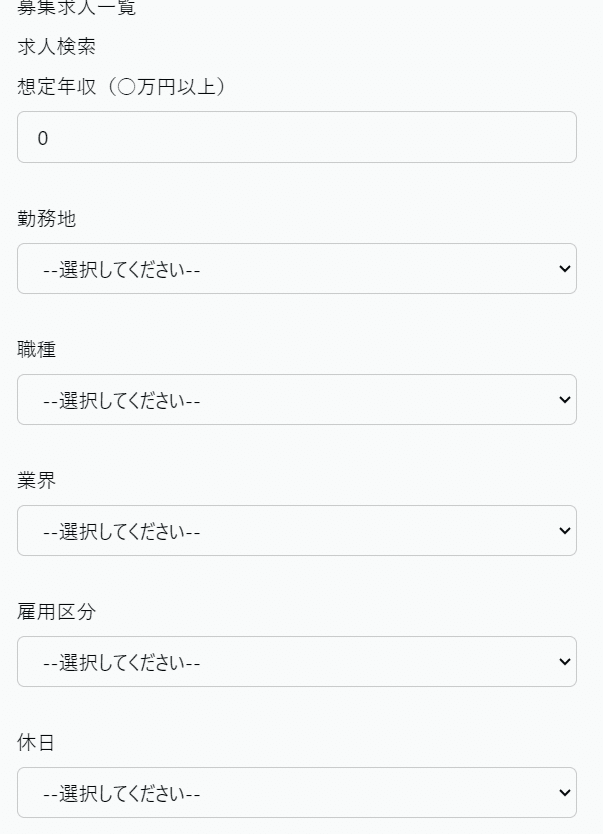Click the 職種 field label
Image resolution: width=603 pixels, height=834 pixels.
pos(37,350)
